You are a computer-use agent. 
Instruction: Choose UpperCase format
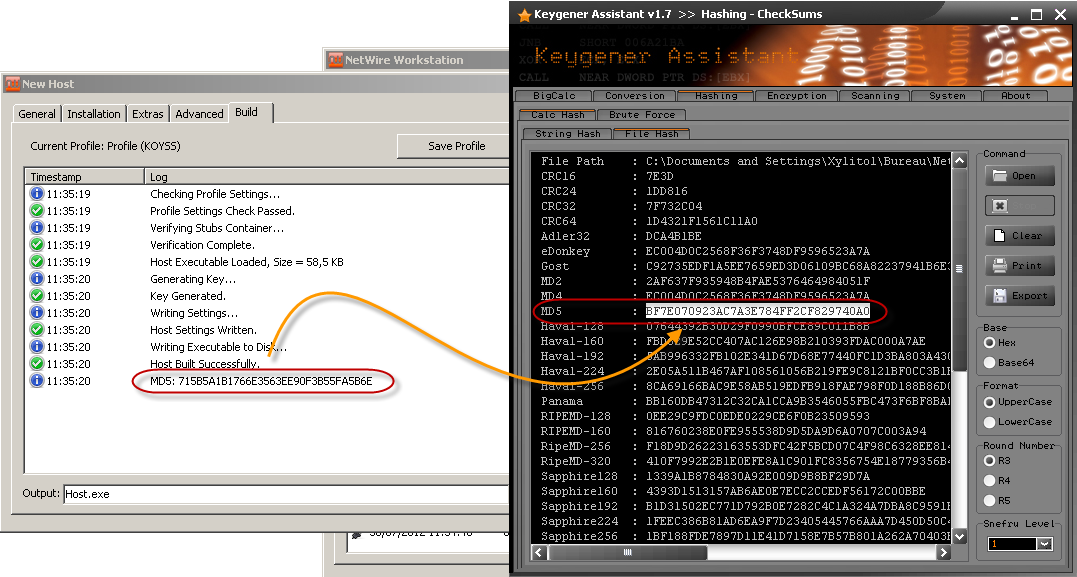[x=990, y=402]
